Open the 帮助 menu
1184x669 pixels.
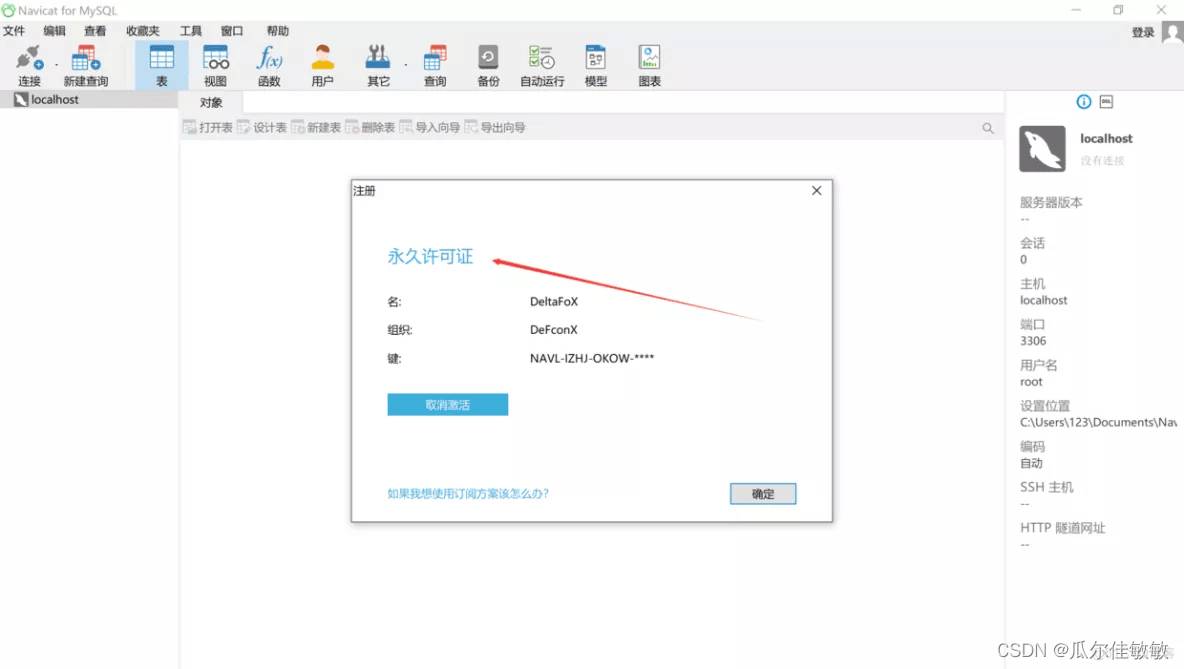[x=277, y=31]
